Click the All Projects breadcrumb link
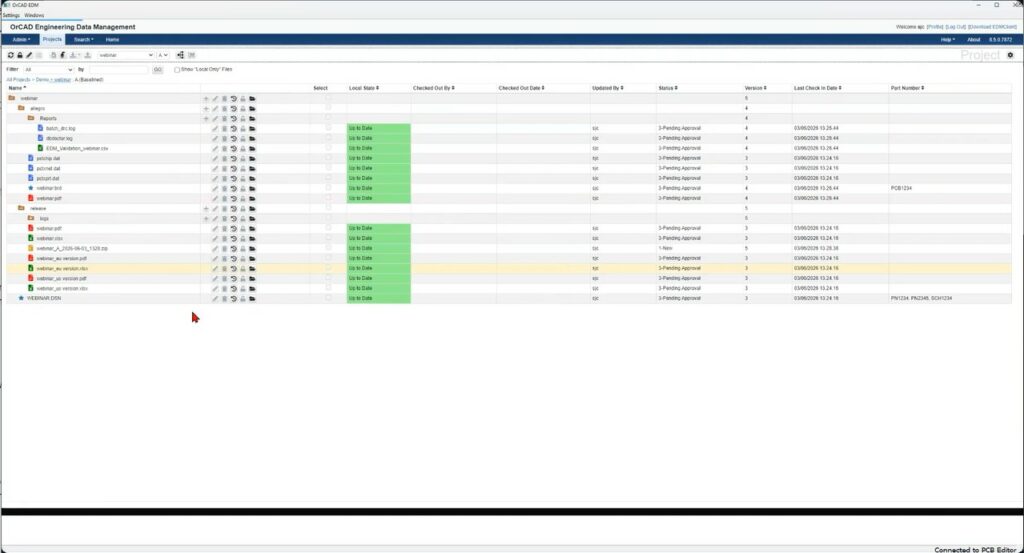 (x=18, y=80)
